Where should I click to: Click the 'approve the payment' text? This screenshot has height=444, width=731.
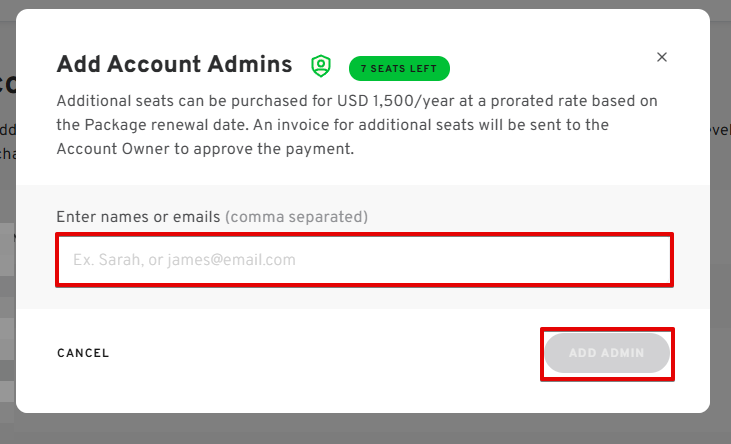[274, 149]
